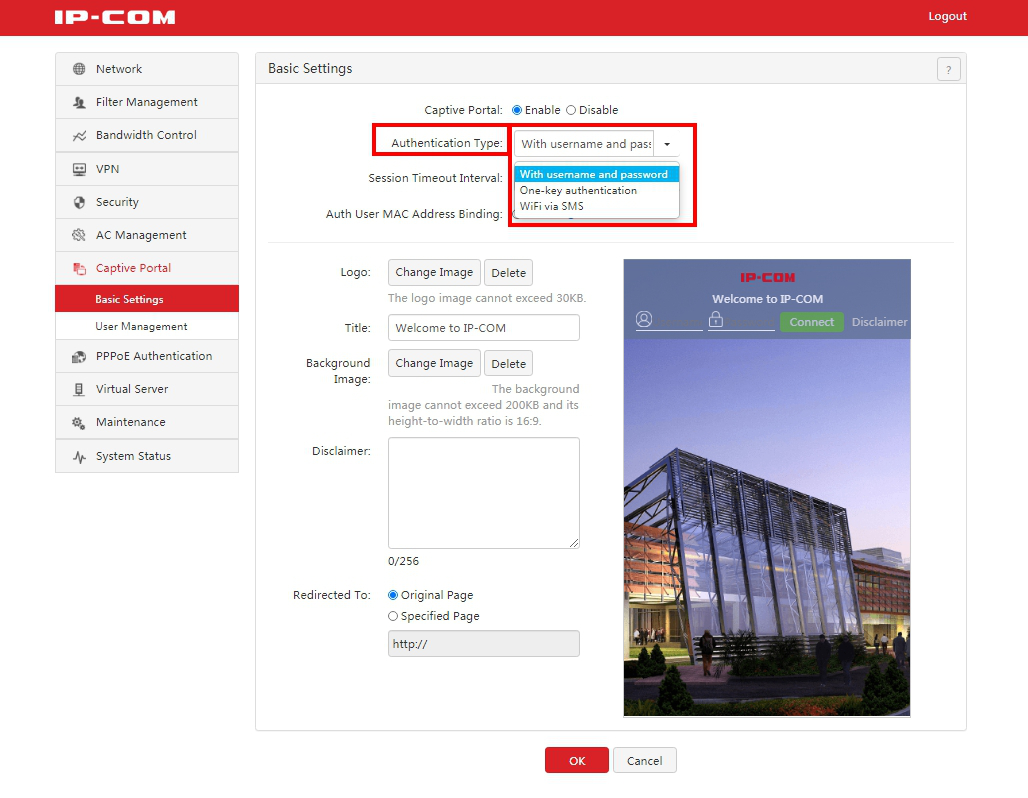Choose One-key authentication option

coord(597,190)
